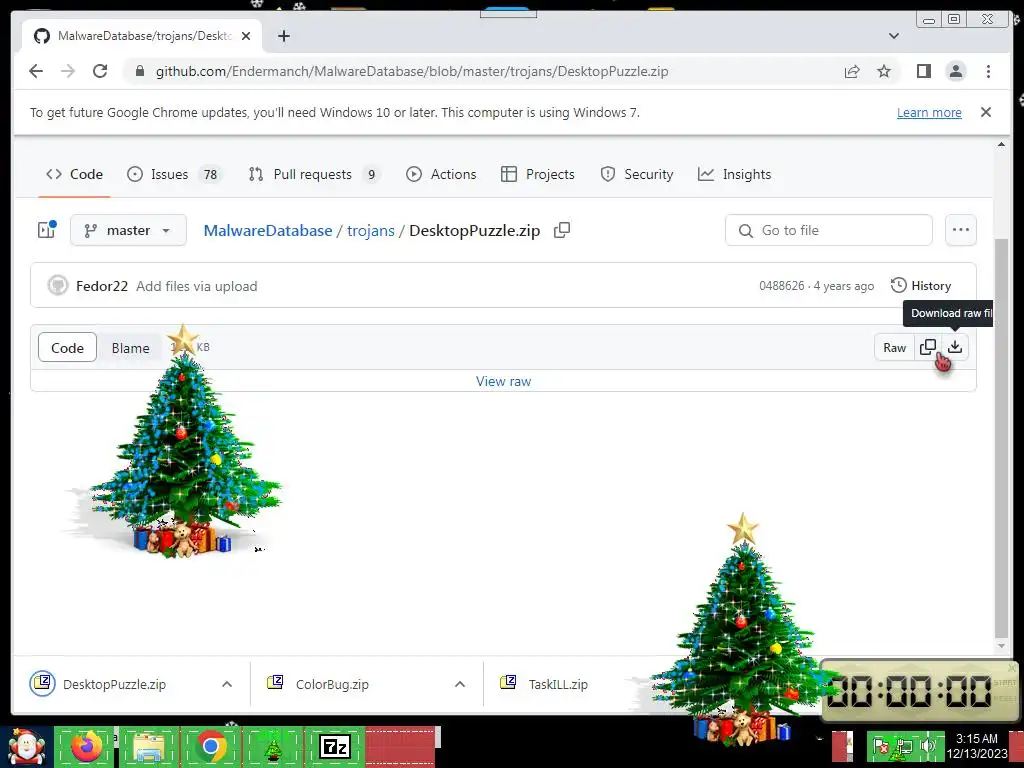Bookmark this page with the star icon
Screen dimensions: 1024x768
(884, 71)
